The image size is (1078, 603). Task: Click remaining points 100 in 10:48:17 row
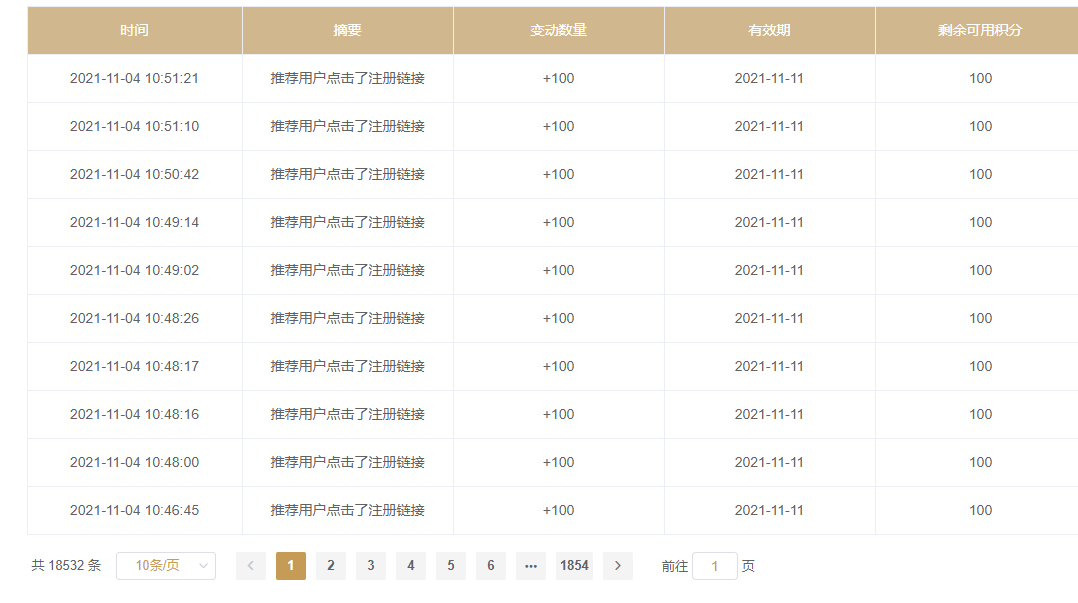(x=980, y=366)
